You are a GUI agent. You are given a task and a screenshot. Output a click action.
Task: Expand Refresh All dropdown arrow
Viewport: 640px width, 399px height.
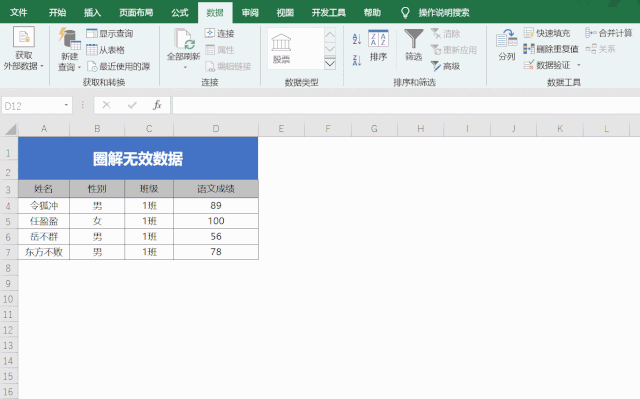click(184, 67)
